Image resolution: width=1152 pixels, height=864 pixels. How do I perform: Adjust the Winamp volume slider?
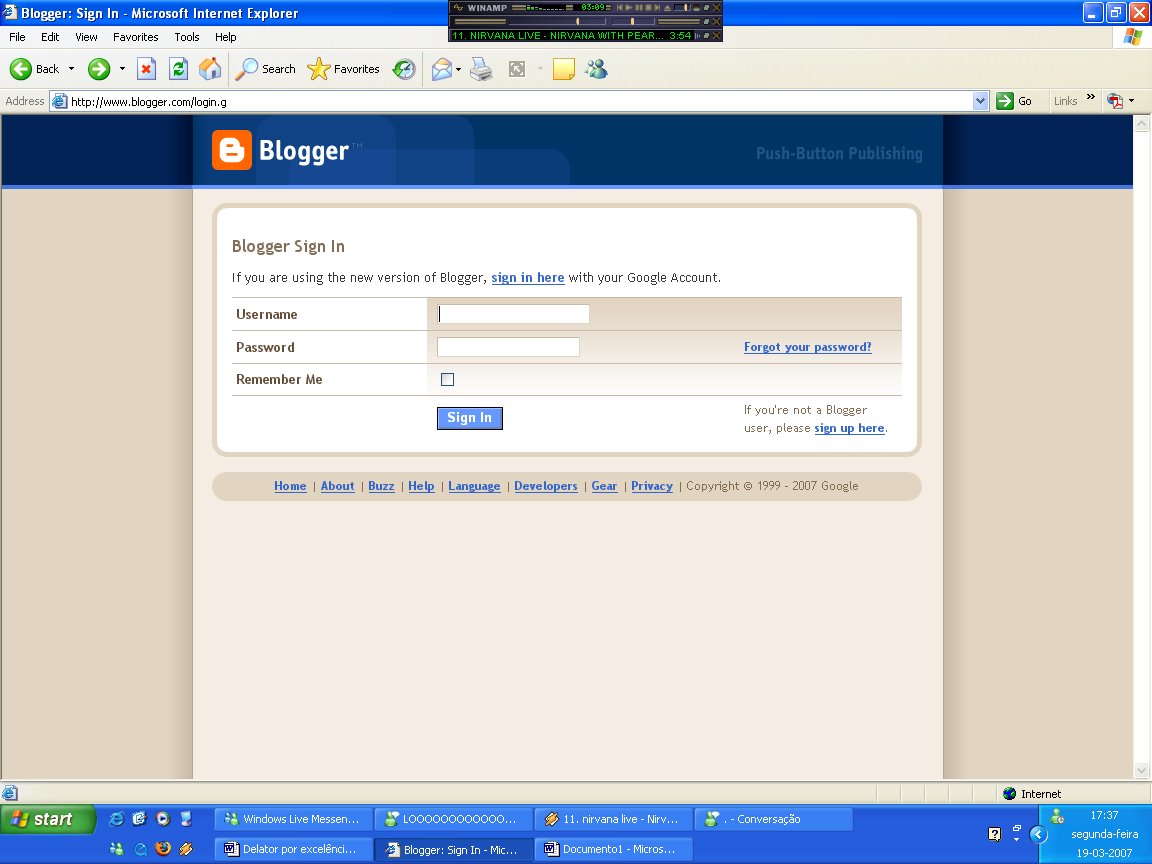pos(558,21)
